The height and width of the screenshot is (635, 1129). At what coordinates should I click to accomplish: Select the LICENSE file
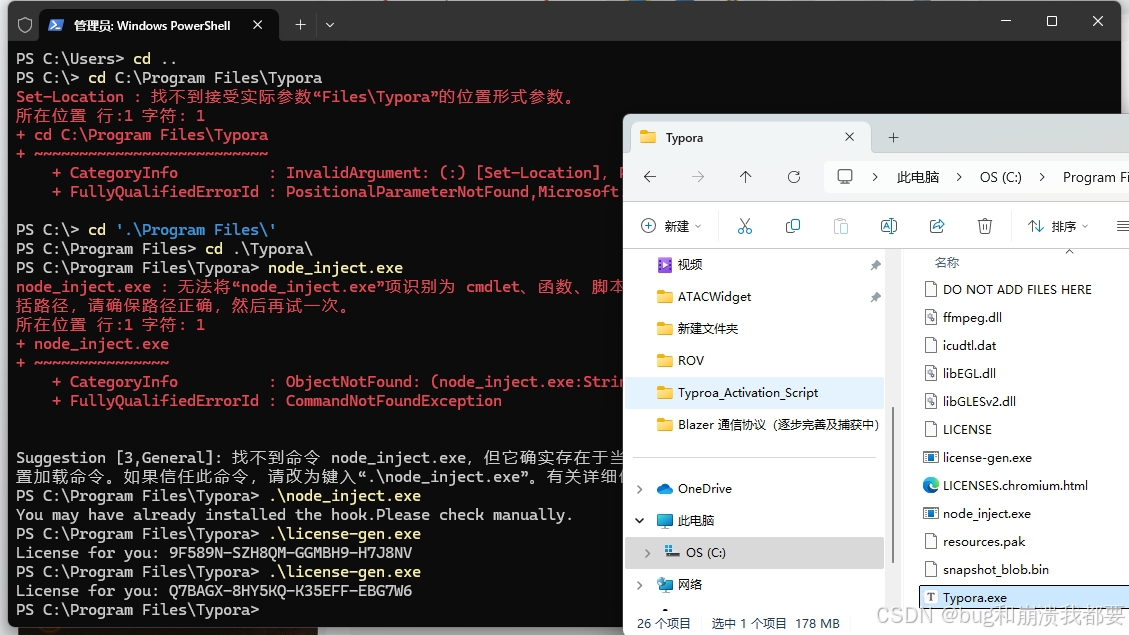(x=967, y=430)
